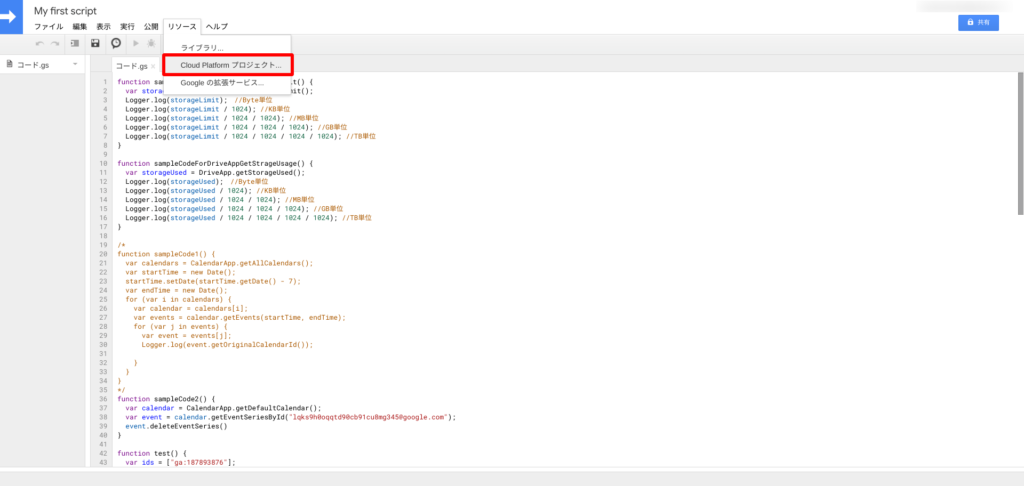Click Logger.log(storageLimit); on line 3

click(x=176, y=101)
